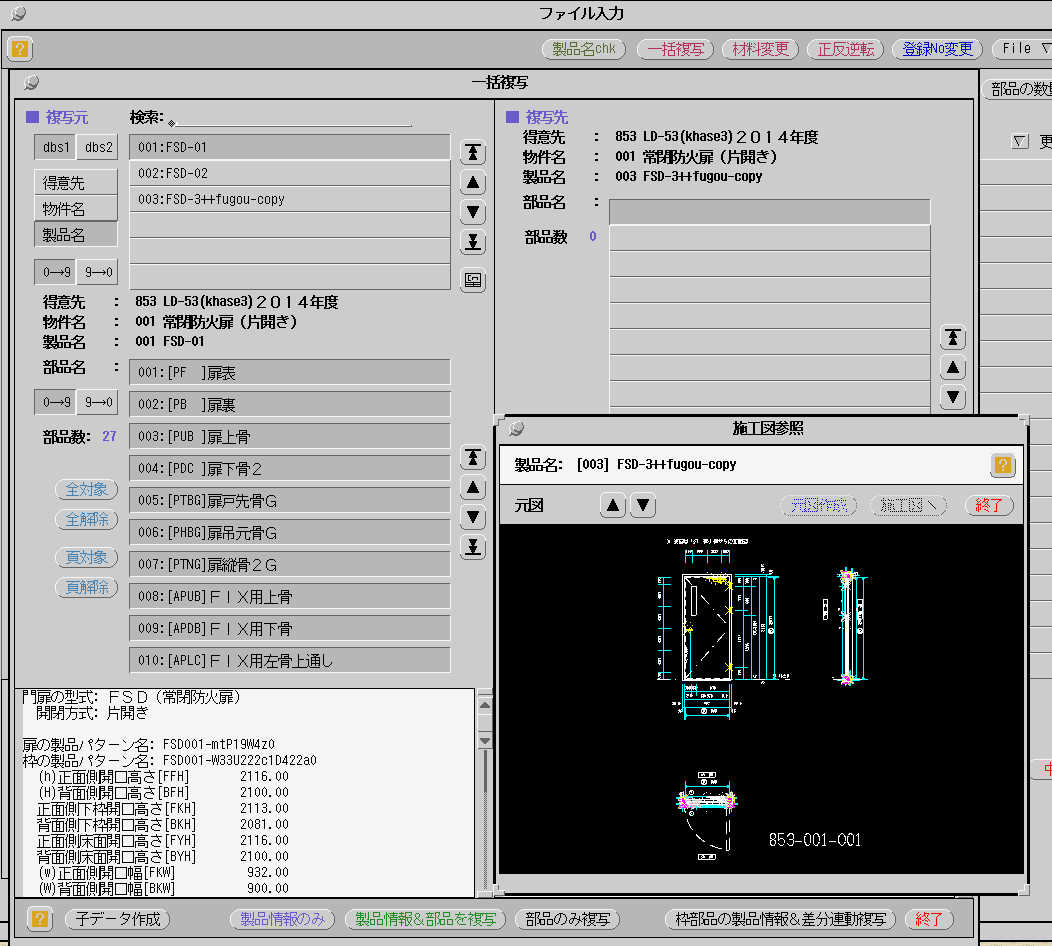Sort parts list 0→9 ascending

coord(56,403)
